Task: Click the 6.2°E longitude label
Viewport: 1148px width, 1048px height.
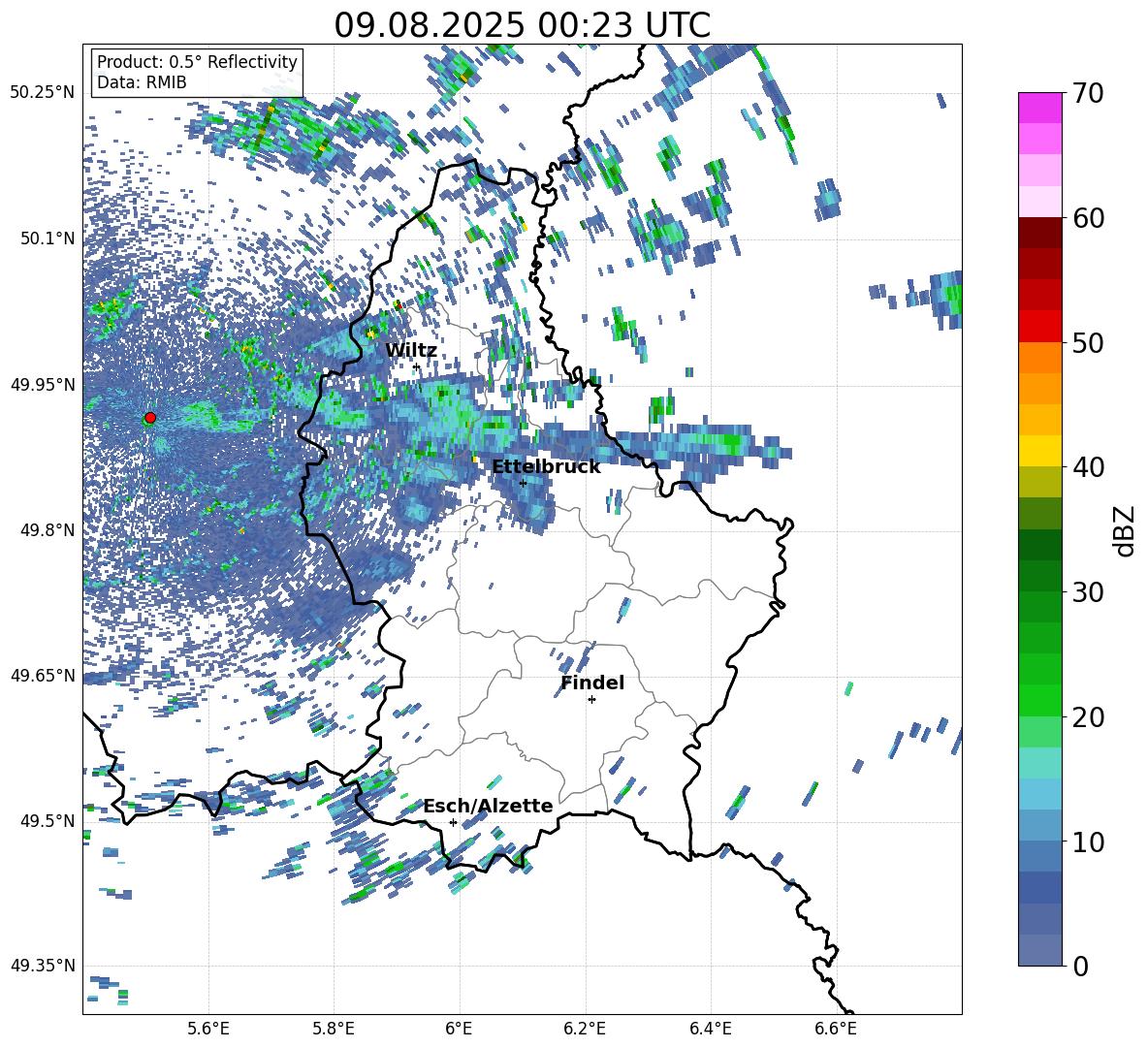Action: (585, 1029)
